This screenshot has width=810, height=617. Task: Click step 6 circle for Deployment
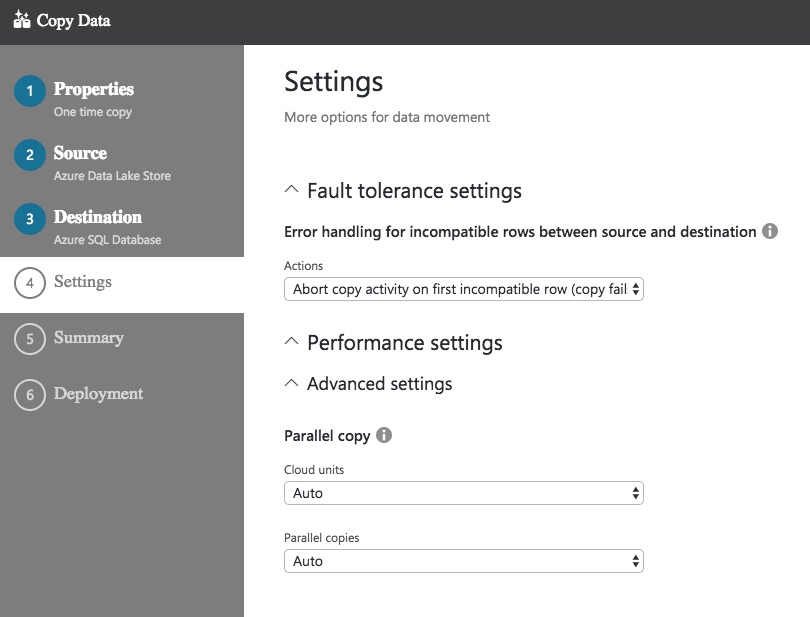pyautogui.click(x=30, y=395)
